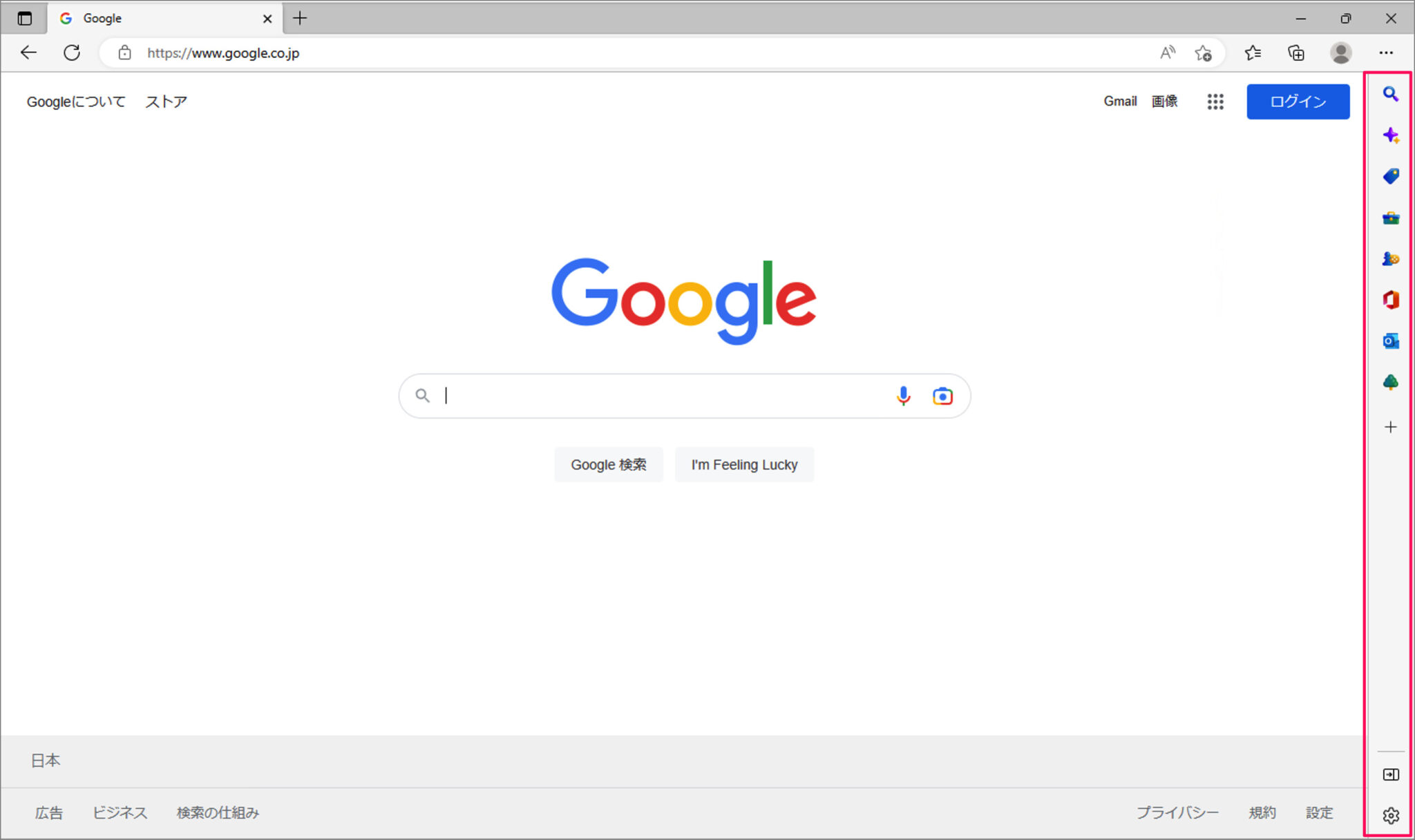
Task: Open the green tree E-tree sidebar icon
Action: (1391, 382)
